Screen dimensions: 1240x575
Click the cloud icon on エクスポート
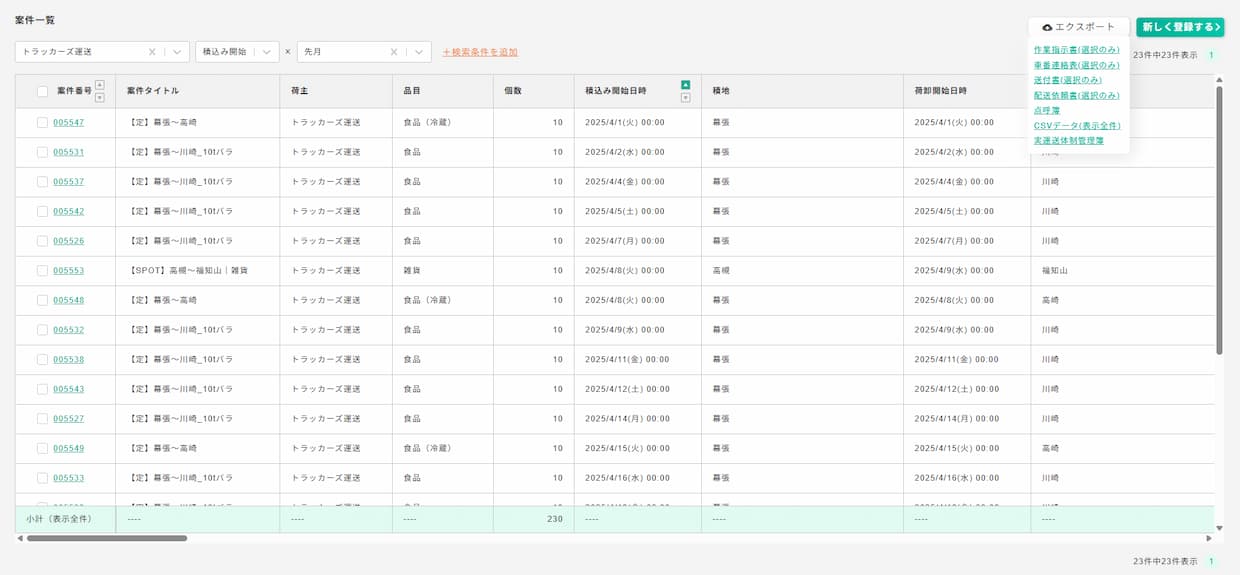click(1047, 27)
